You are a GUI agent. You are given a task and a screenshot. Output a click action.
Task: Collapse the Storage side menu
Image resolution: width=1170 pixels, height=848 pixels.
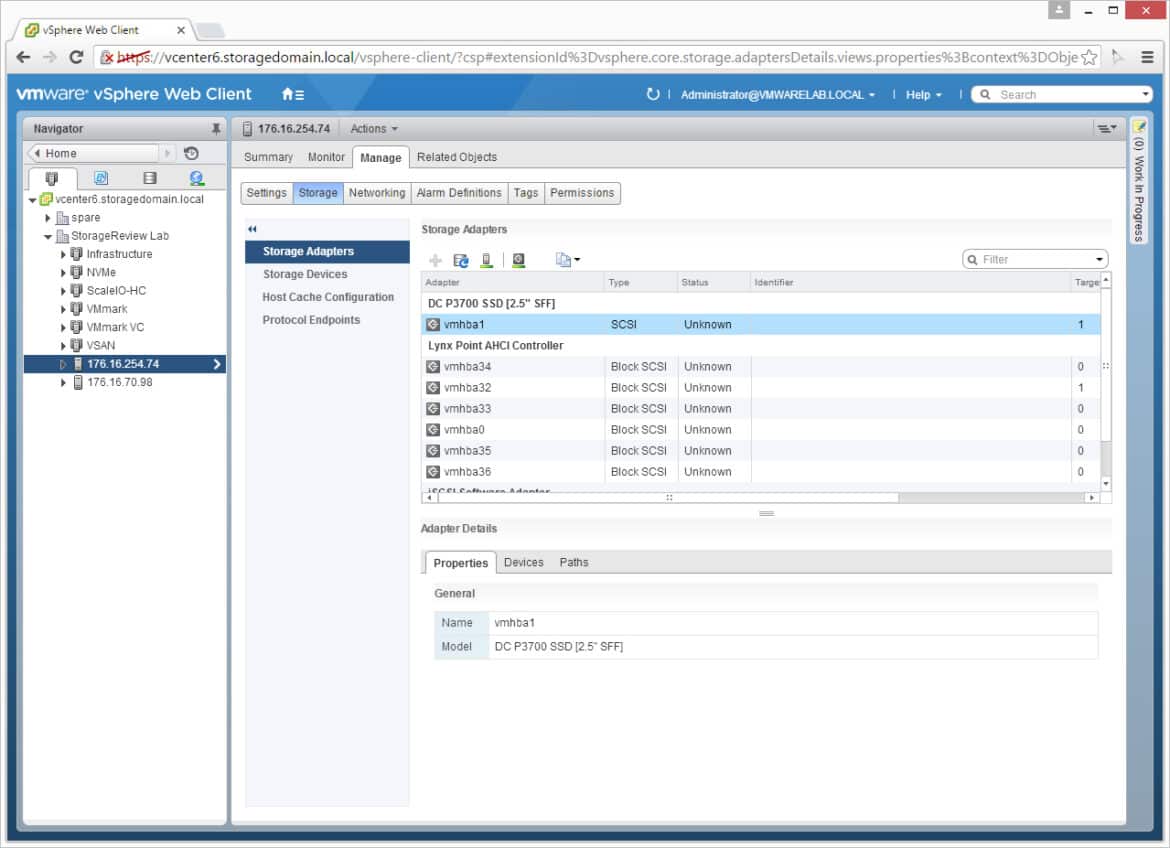pyautogui.click(x=252, y=229)
